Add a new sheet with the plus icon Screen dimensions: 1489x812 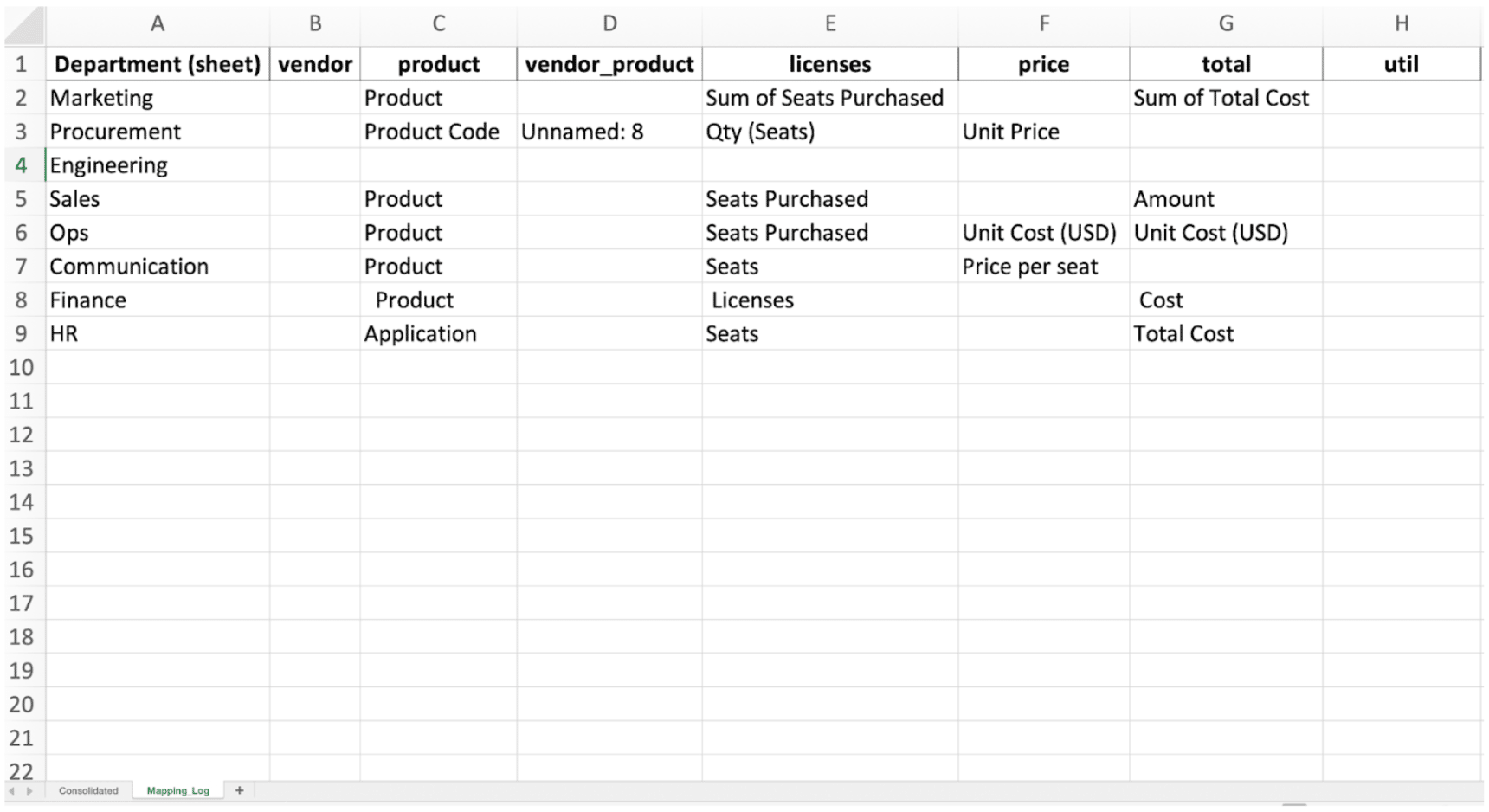click(240, 790)
